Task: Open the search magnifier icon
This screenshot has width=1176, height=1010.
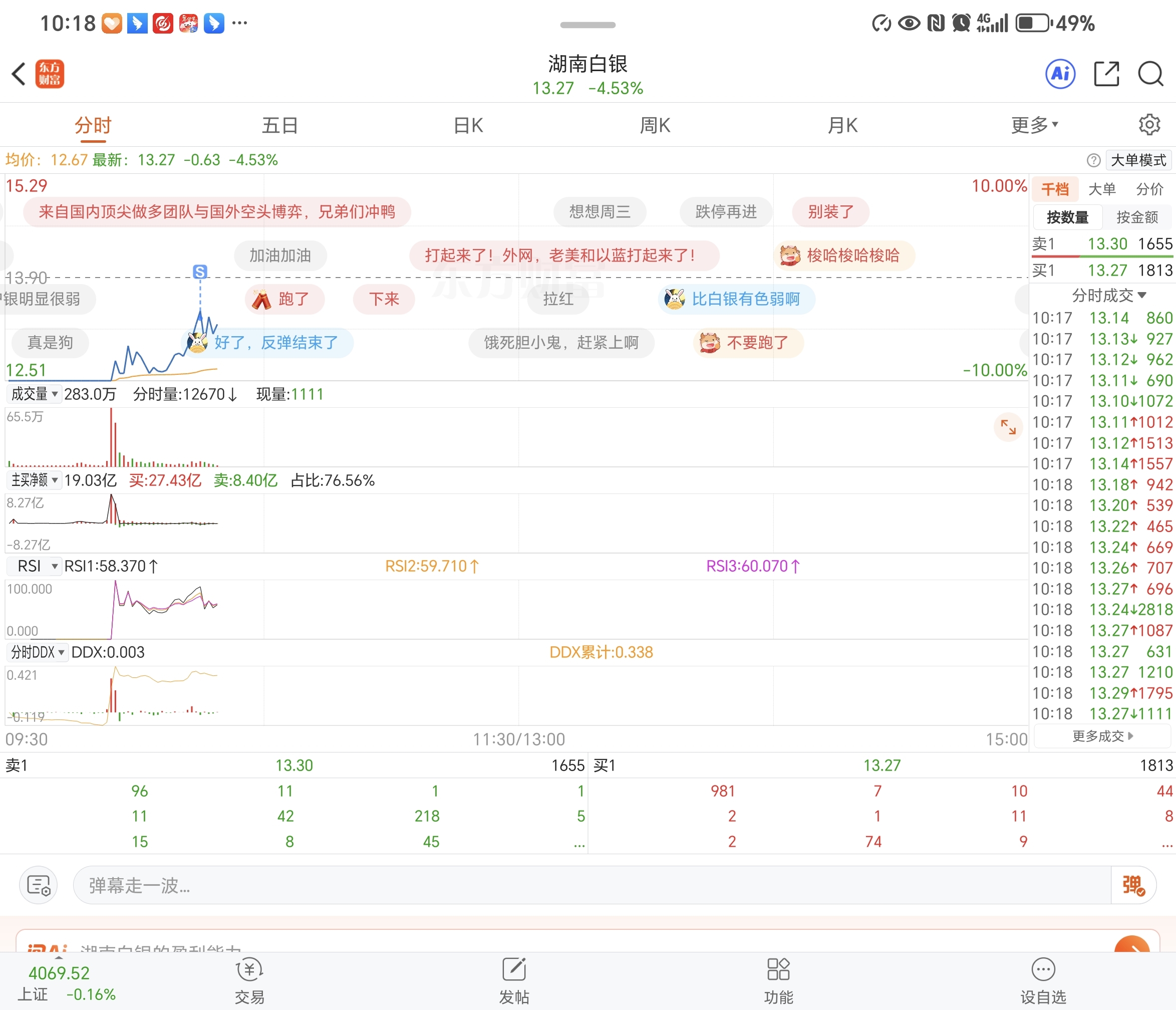Action: (x=1150, y=74)
